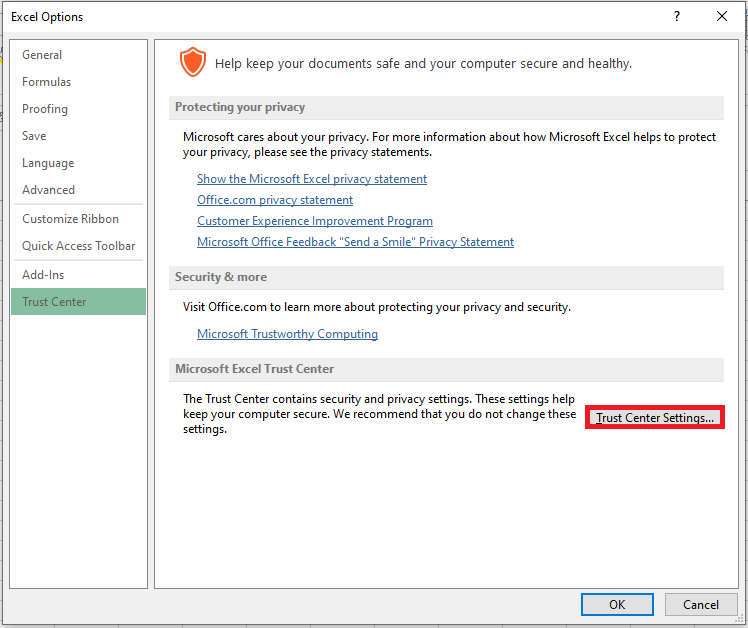Visit the Microsoft Trustworthy Computing link

point(287,334)
